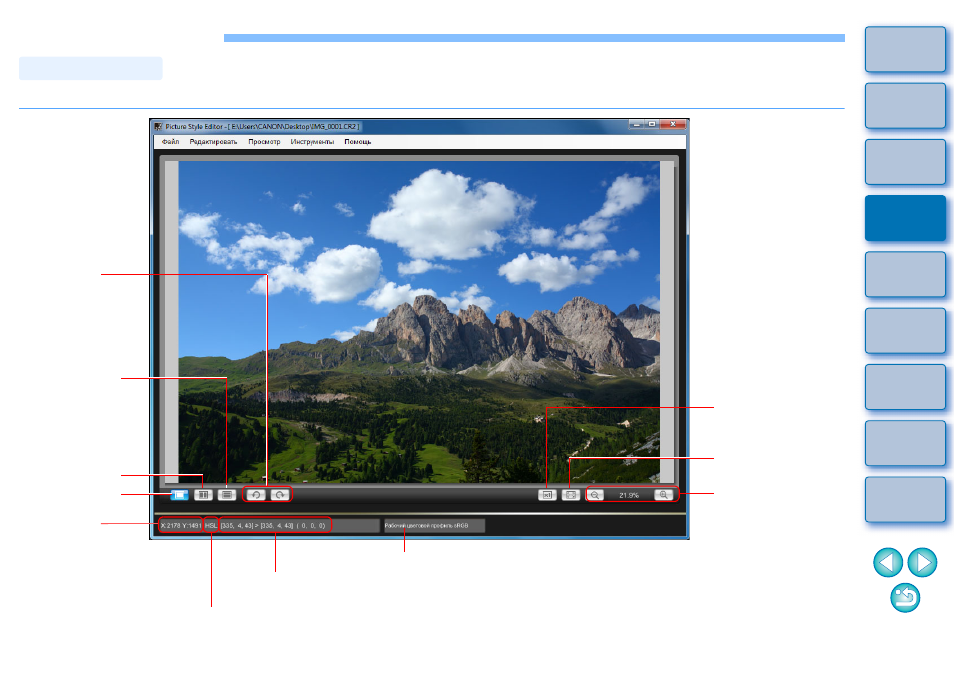Open the Просмотр menu
This screenshot has width=954, height=674.
coord(264,142)
